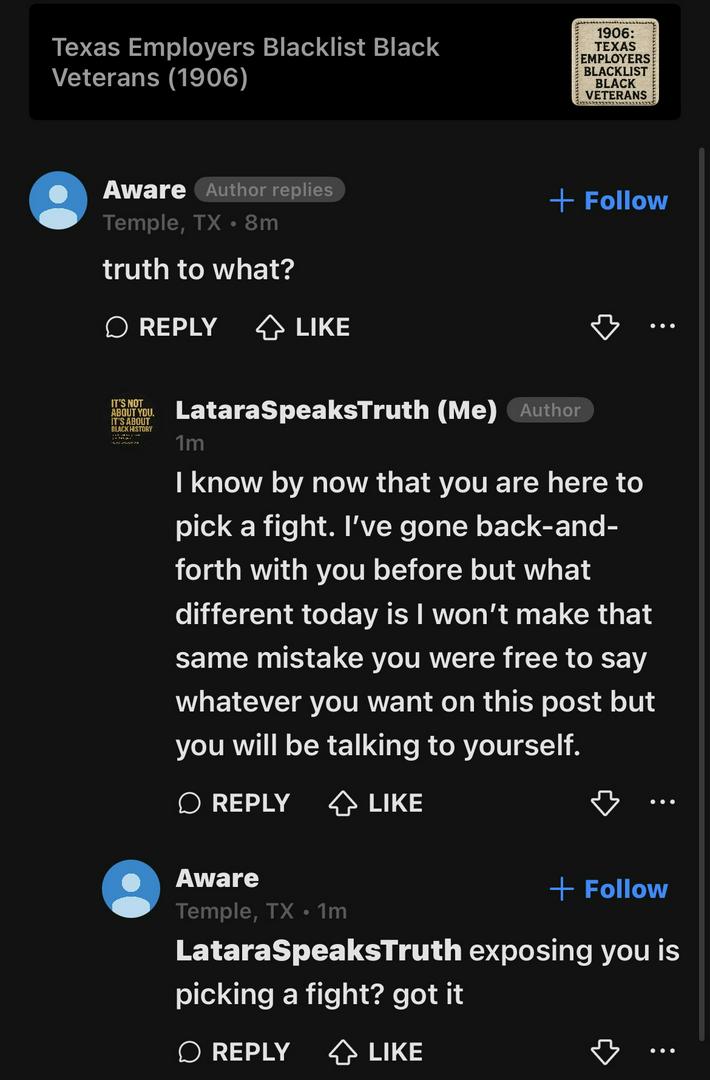Reply to "truth to what?" comment
The height and width of the screenshot is (1080, 710).
click(x=161, y=327)
